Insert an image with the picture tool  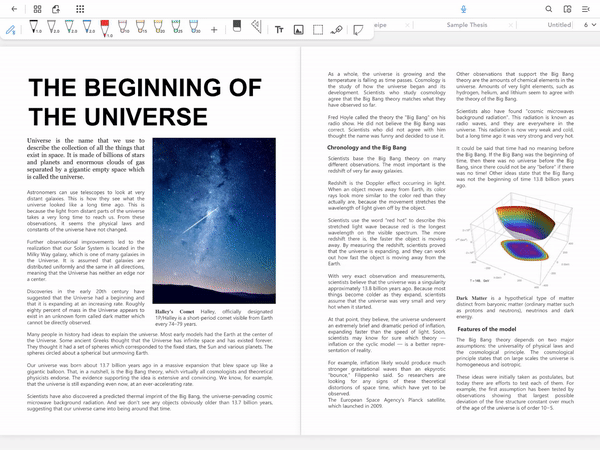click(298, 29)
